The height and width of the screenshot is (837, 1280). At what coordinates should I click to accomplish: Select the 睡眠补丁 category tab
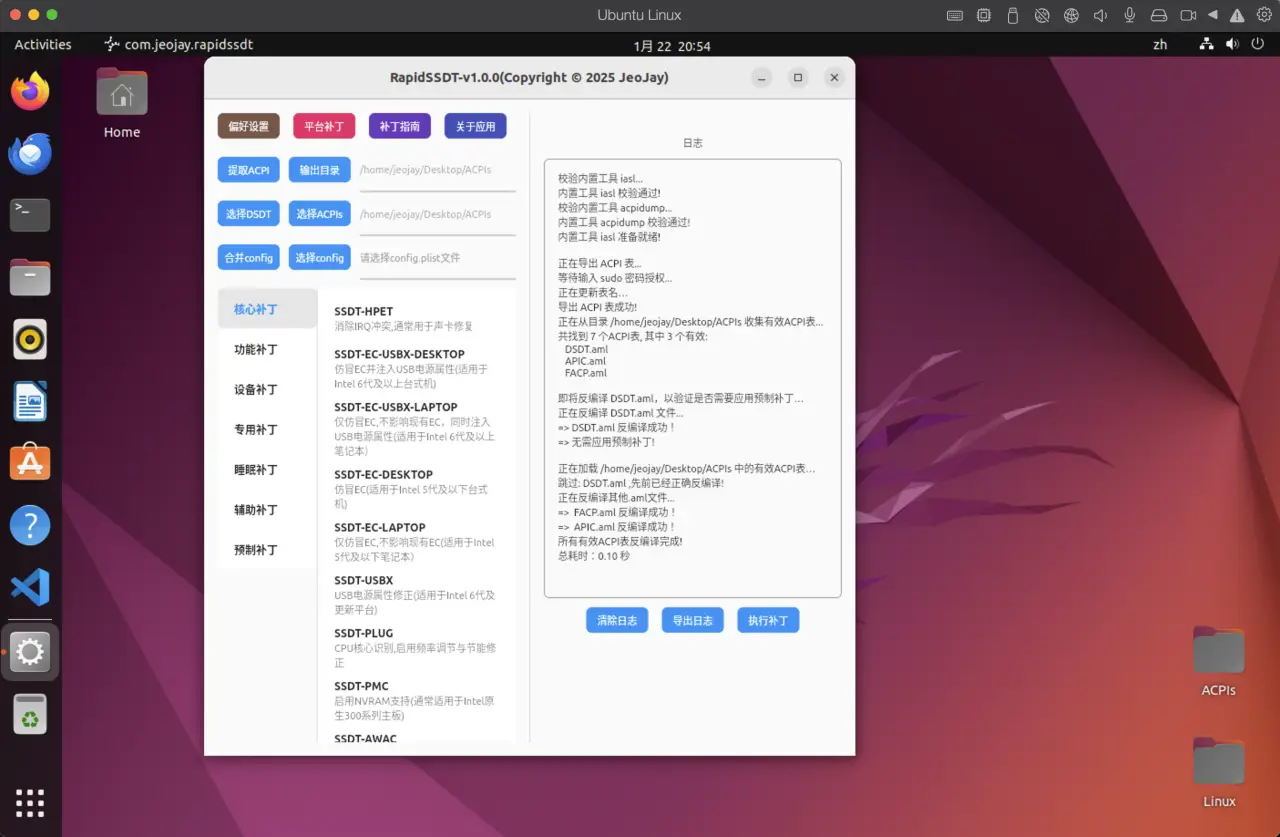tap(256, 470)
